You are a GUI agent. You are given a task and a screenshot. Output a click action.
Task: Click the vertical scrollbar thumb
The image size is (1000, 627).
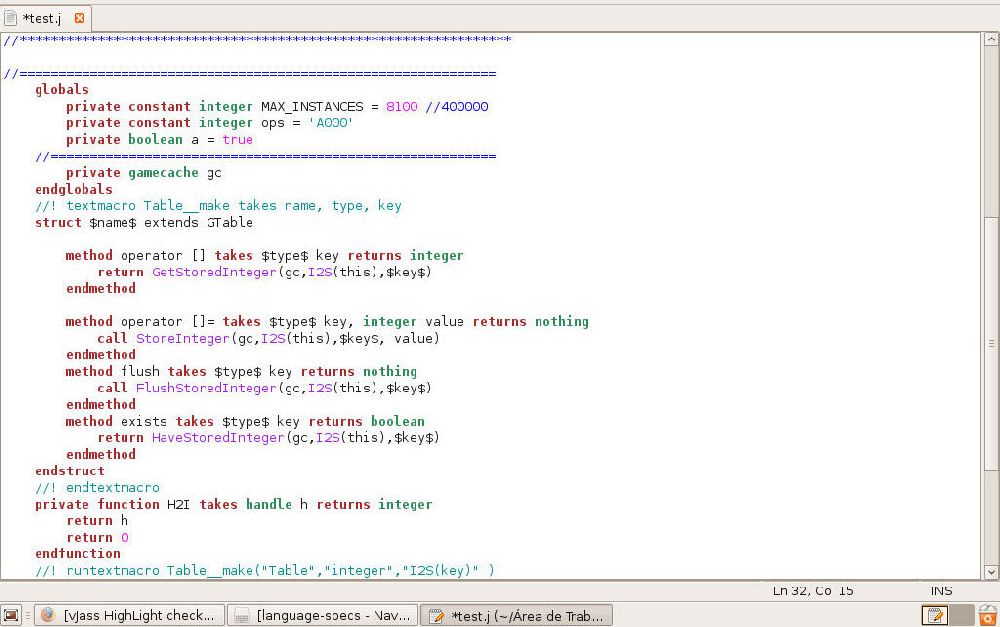click(x=990, y=343)
